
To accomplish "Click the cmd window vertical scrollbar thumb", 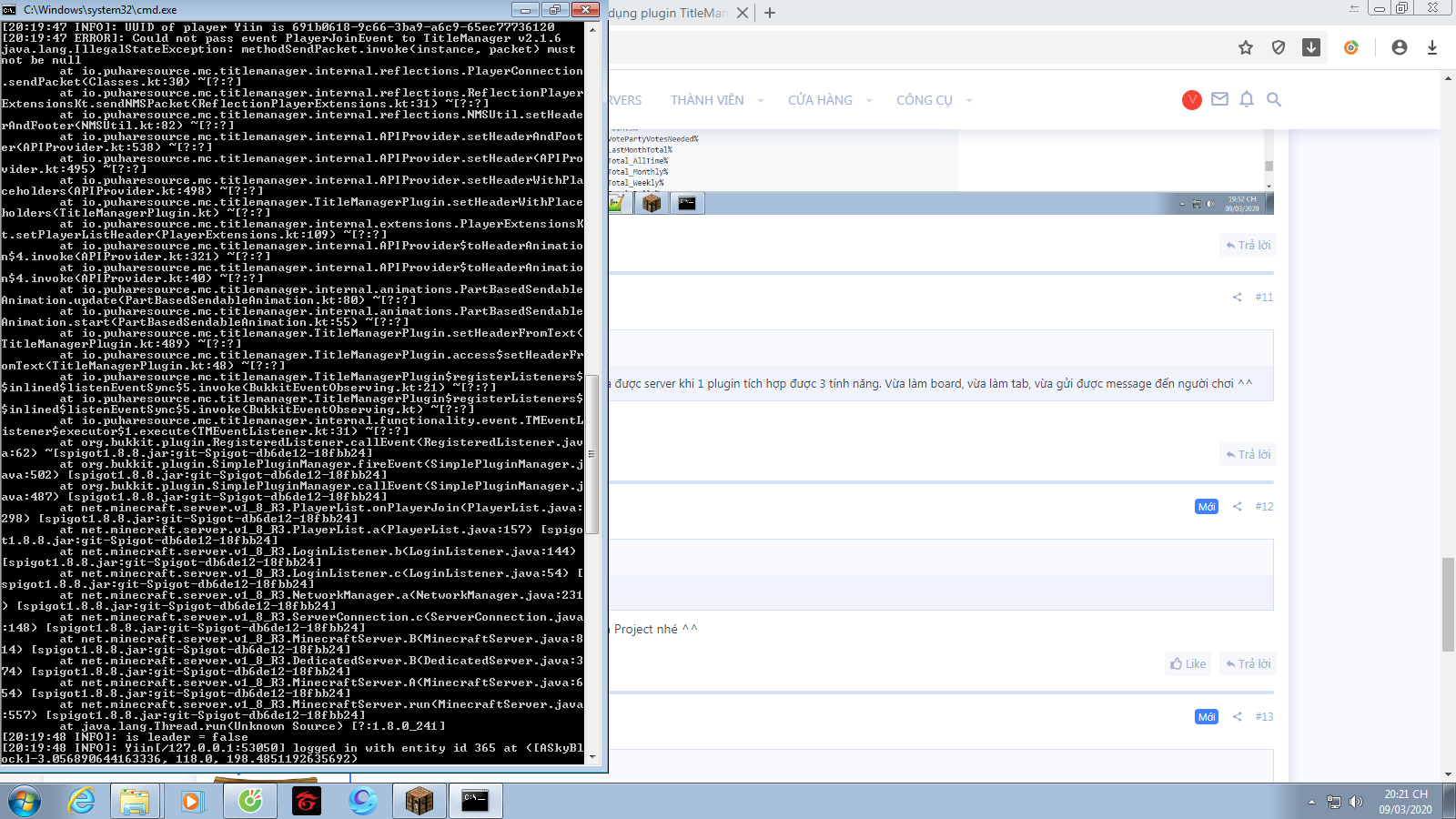I will click(x=592, y=453).
